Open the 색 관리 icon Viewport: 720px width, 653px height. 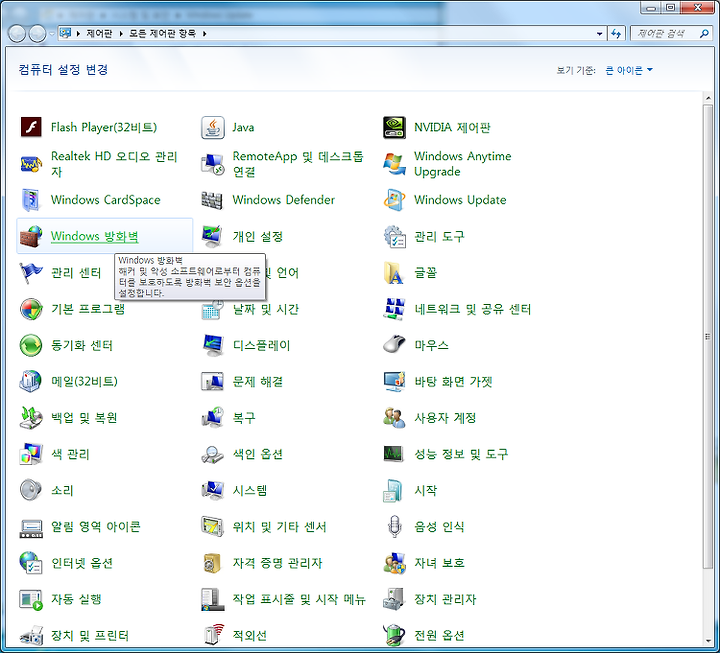point(31,454)
